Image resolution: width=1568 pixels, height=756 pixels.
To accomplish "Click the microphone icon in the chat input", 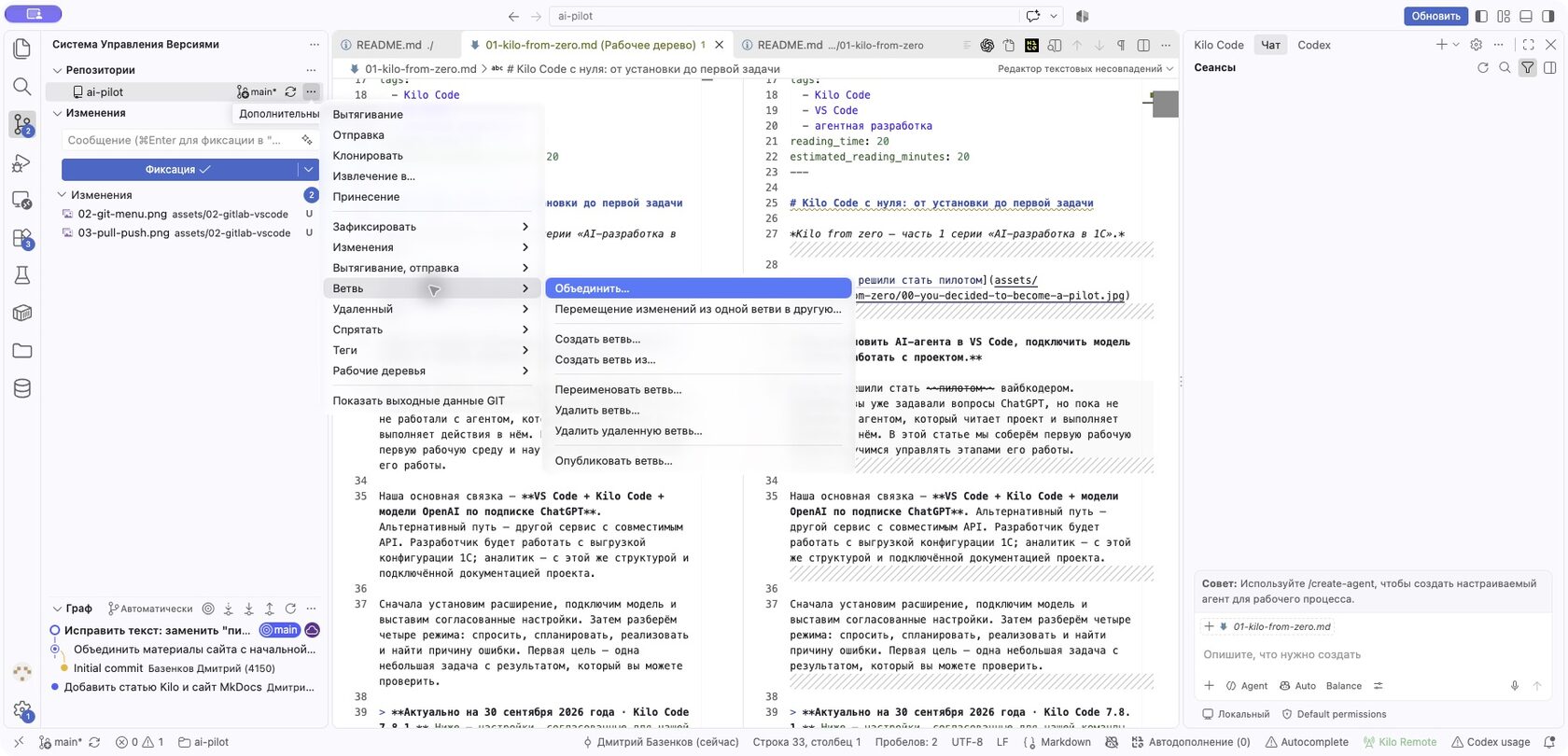I will coord(1515,686).
